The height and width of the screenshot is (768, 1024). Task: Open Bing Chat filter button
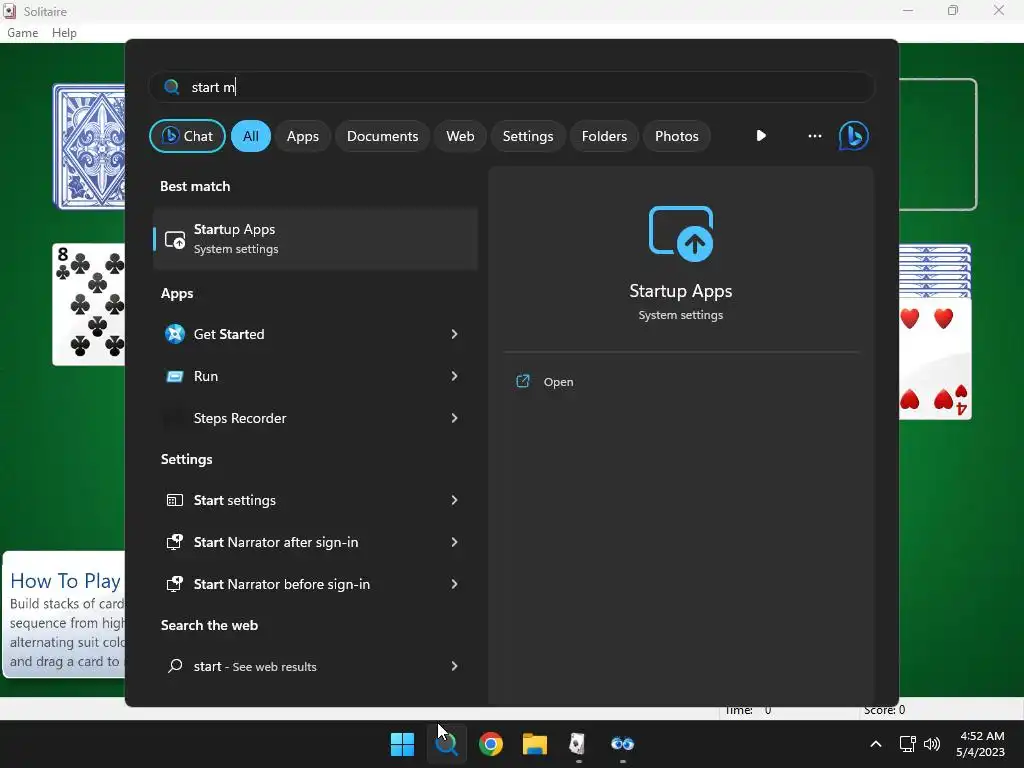click(187, 136)
